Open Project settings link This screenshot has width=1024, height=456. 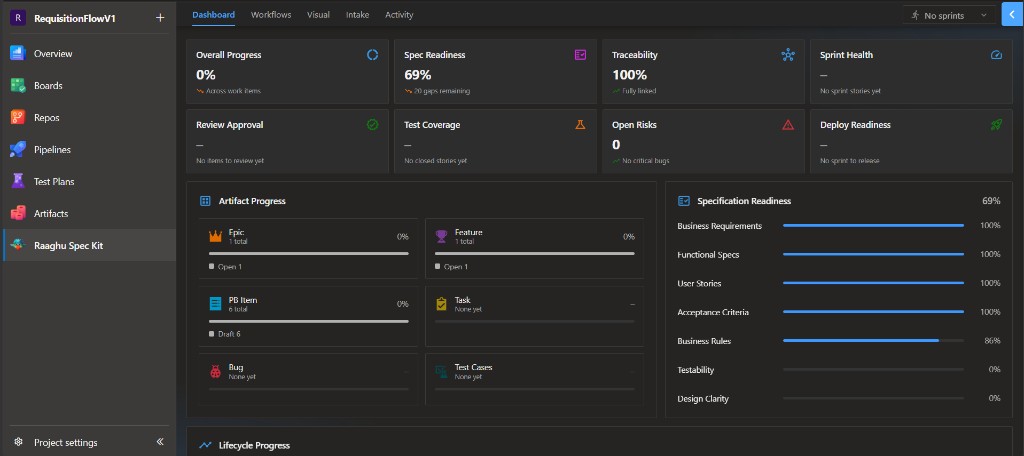tap(66, 442)
